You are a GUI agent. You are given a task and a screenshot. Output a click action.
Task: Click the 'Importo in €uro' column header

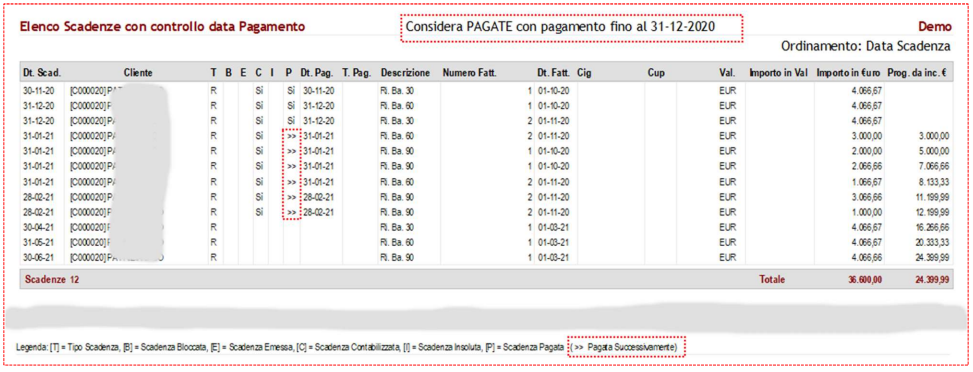point(848,73)
